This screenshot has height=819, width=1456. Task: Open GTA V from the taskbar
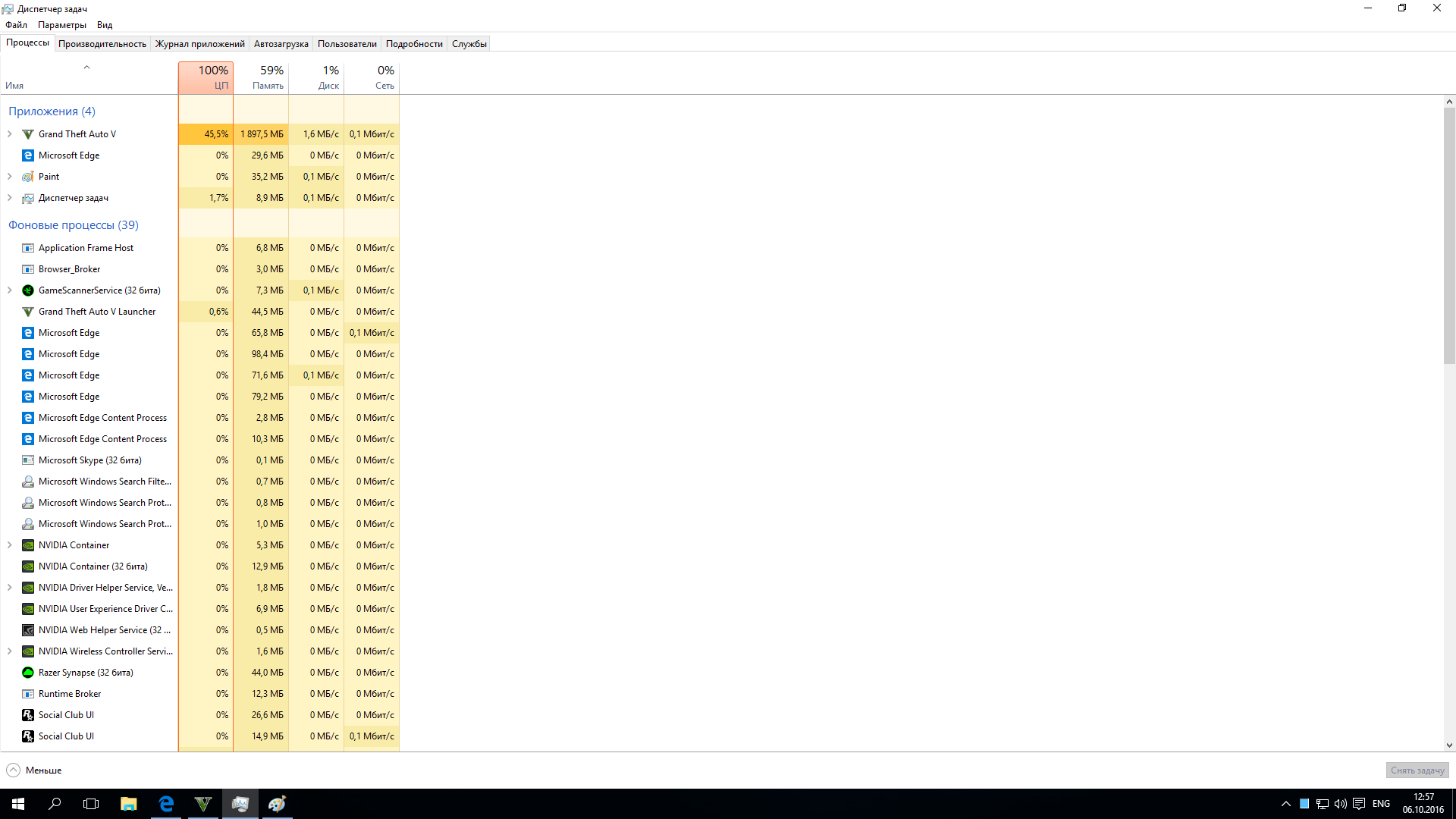(x=203, y=804)
